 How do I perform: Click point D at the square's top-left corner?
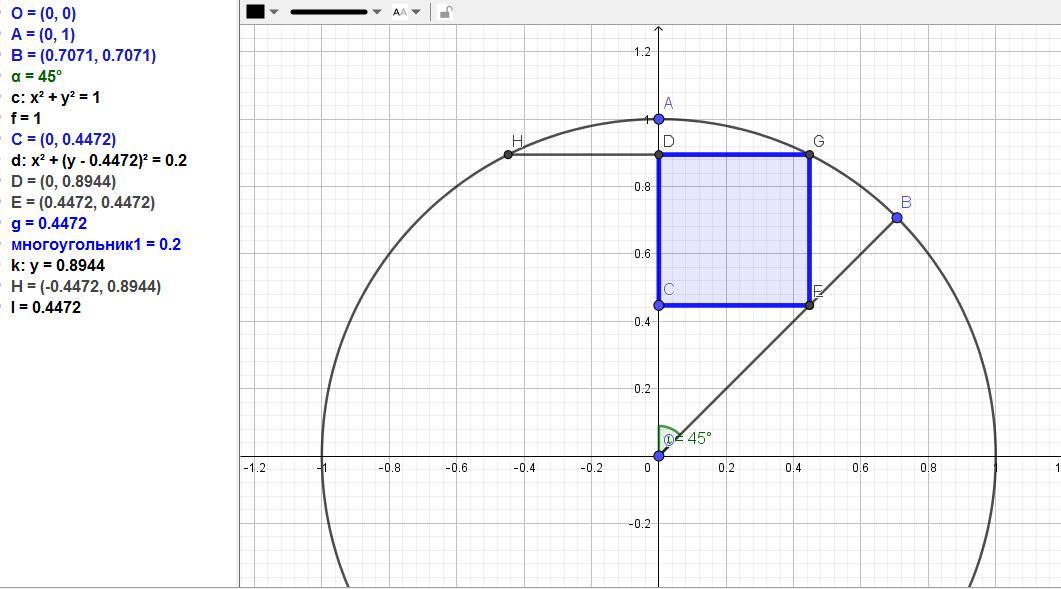pyautogui.click(x=659, y=155)
